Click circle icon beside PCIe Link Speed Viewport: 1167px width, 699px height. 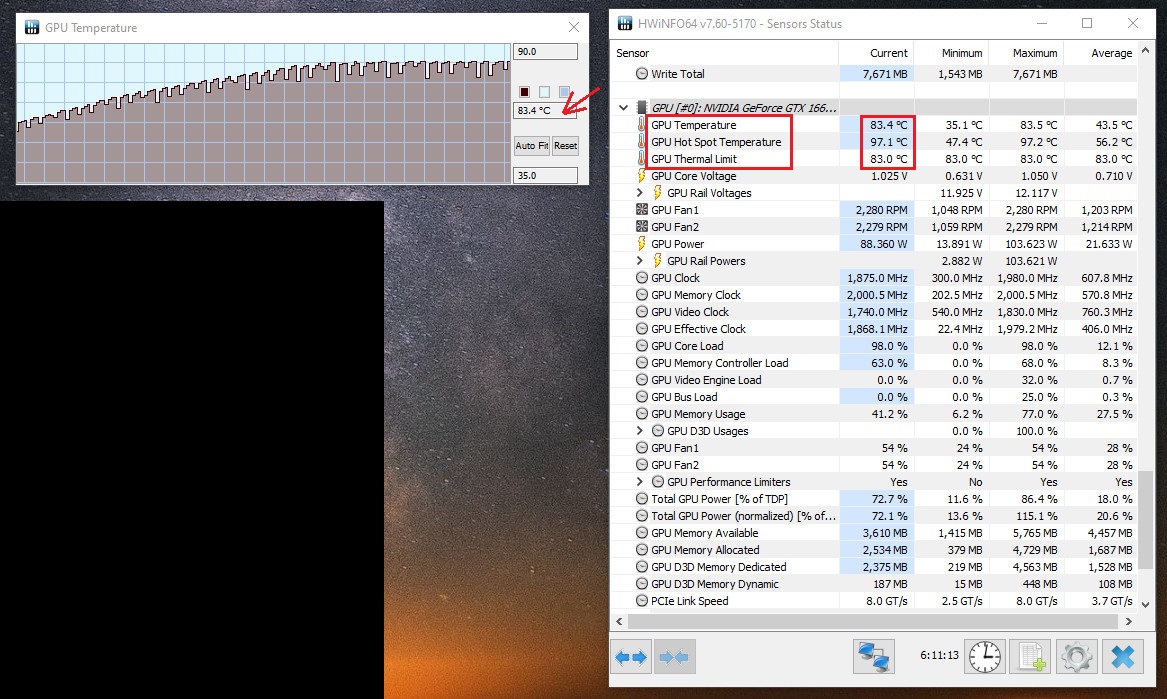coord(642,601)
